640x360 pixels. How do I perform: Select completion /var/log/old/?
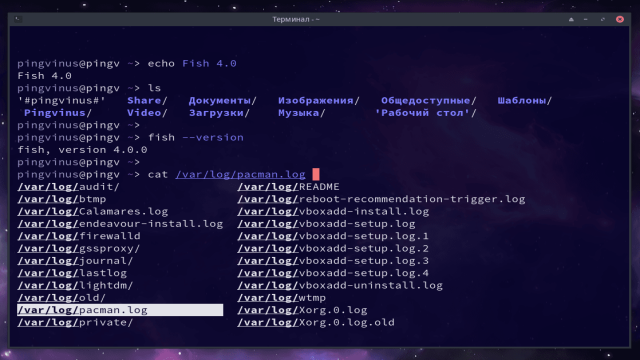tap(62, 298)
